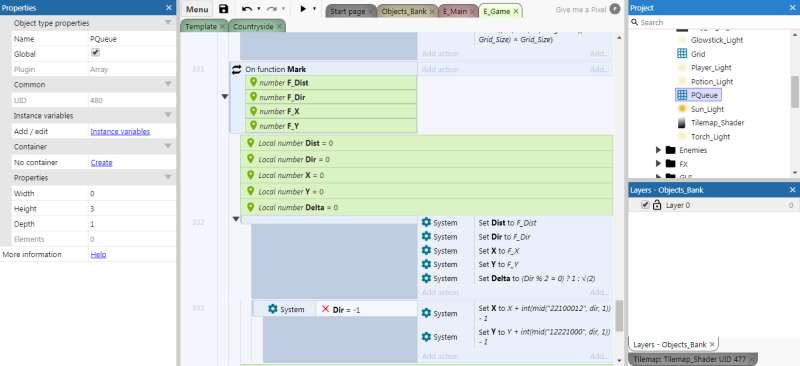The width and height of the screenshot is (800, 366).
Task: Select the E_Game tab
Action: pos(495,11)
